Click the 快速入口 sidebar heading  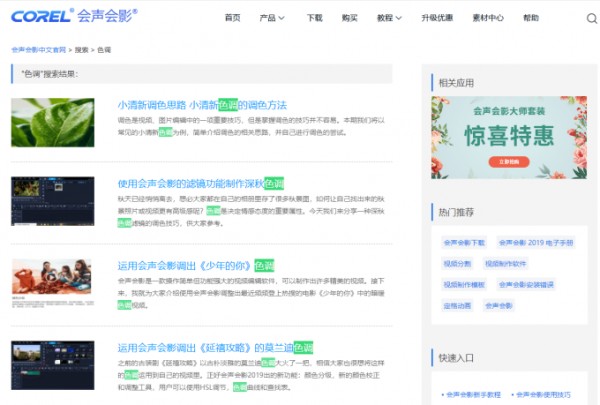456,358
